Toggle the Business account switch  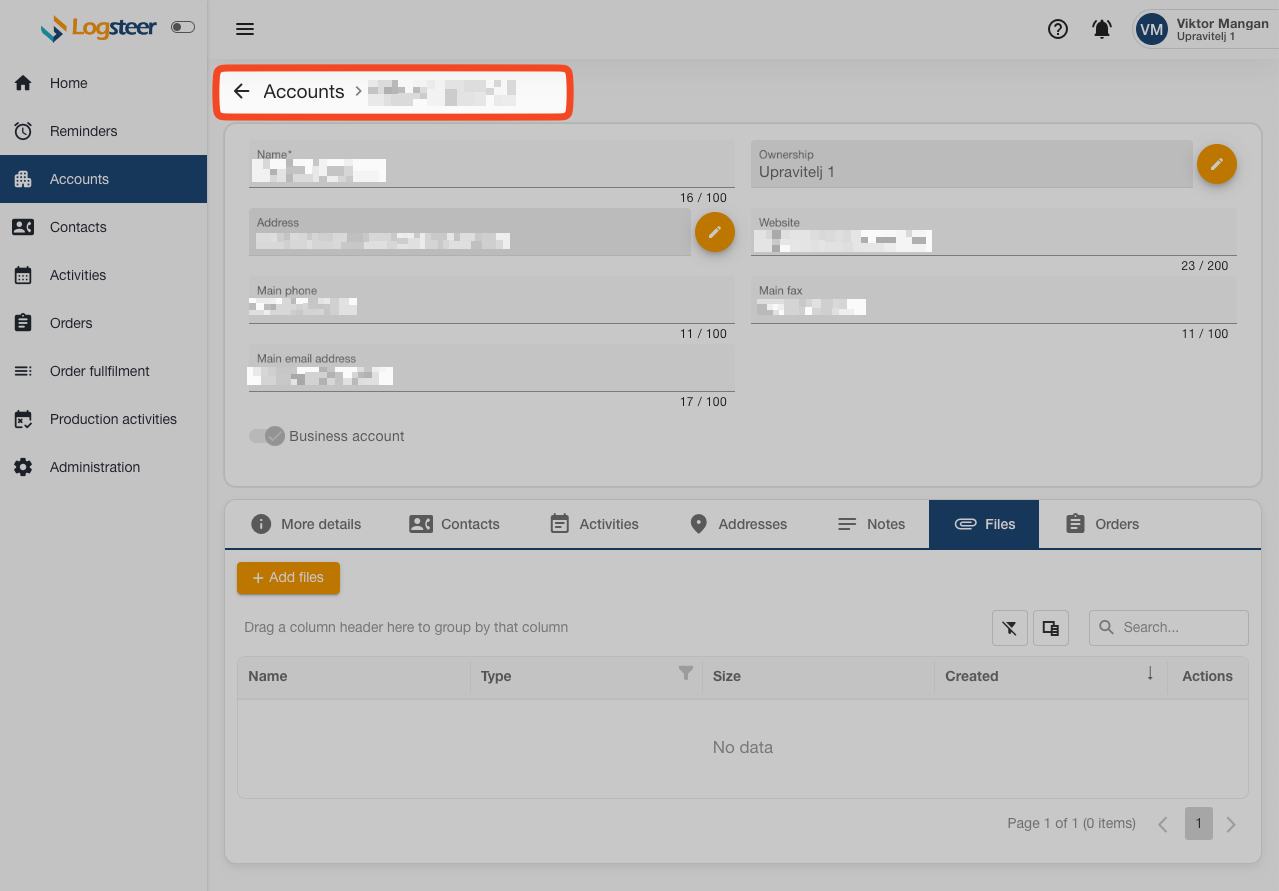point(267,436)
